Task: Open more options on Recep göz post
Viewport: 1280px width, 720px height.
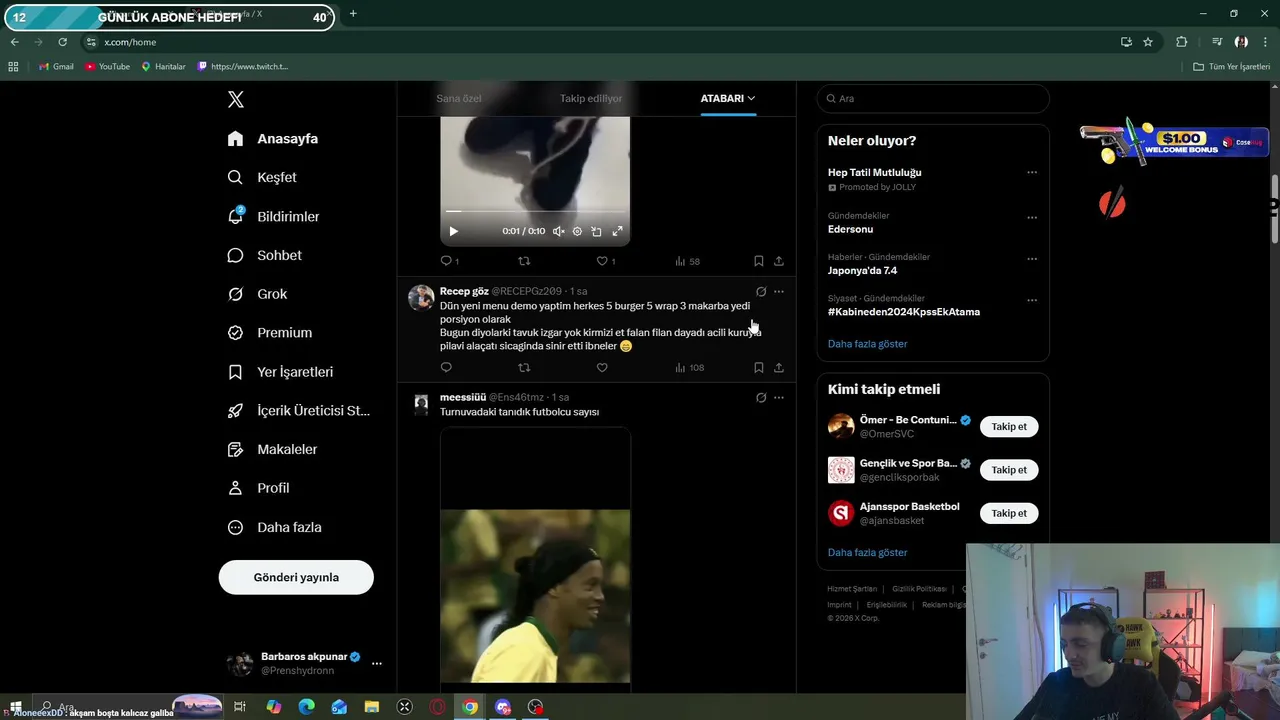Action: pyautogui.click(x=779, y=292)
